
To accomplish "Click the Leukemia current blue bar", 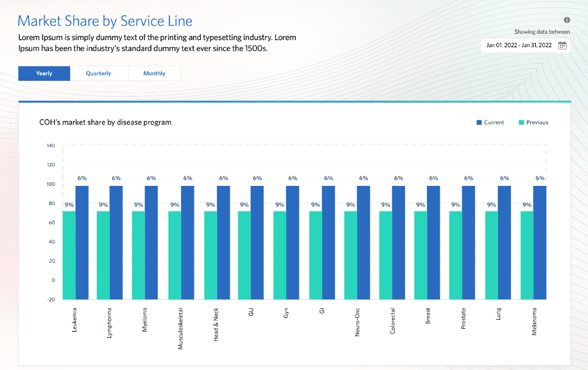I will point(82,243).
